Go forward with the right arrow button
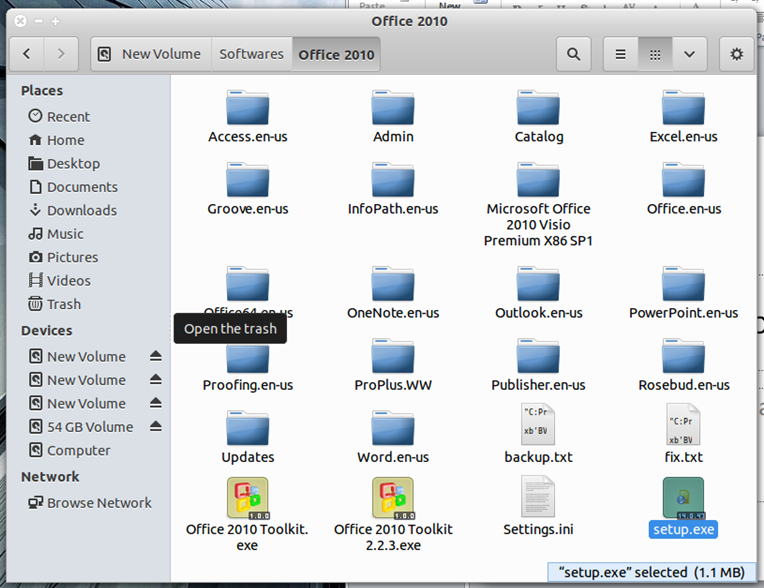 tap(61, 54)
